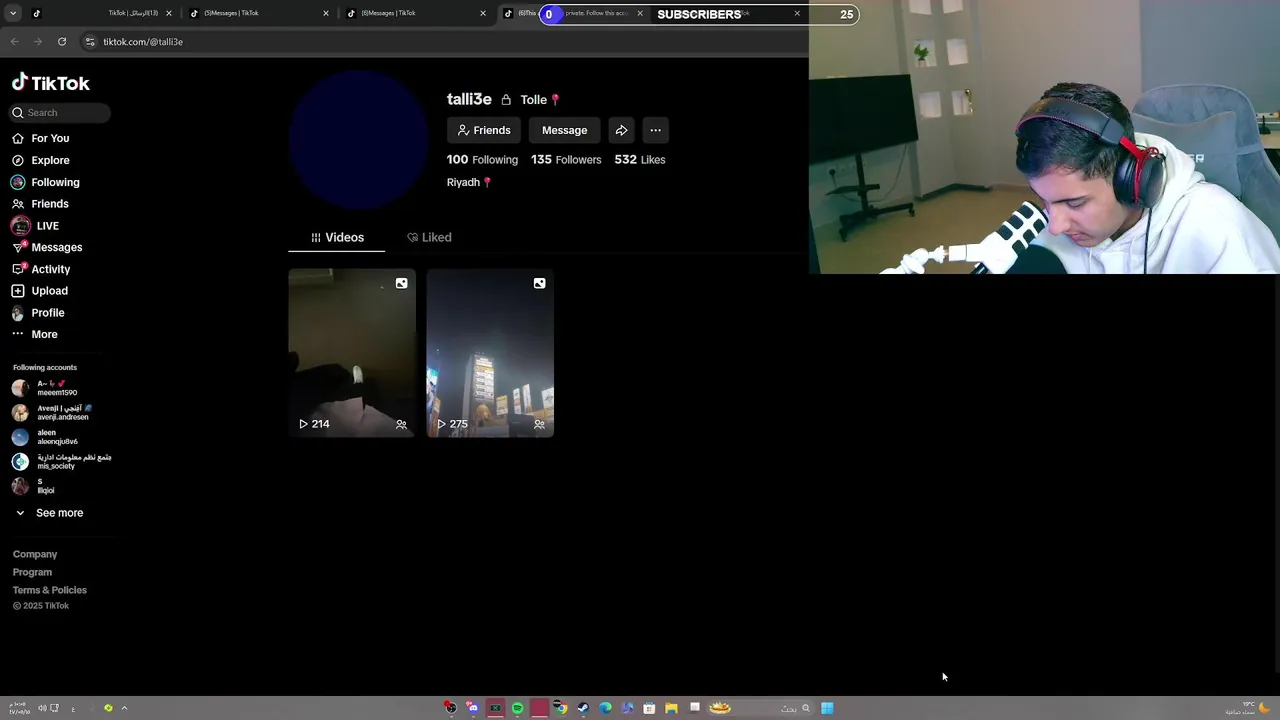Go to Following in the sidebar
This screenshot has height=720, width=1280.
[x=55, y=182]
